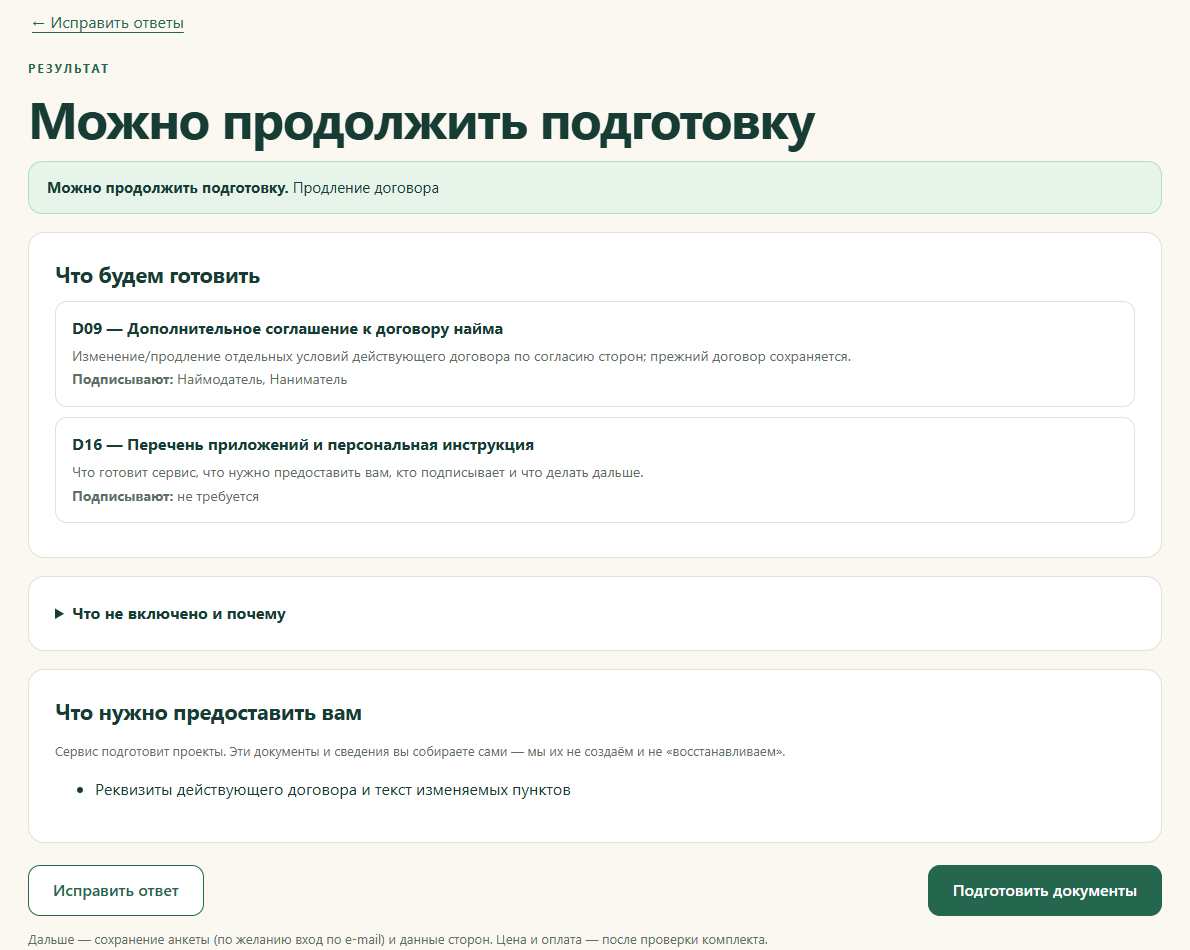The image size is (1190, 950).
Task: Click the 'Исправить ответ' button
Action: pyautogui.click(x=115, y=890)
